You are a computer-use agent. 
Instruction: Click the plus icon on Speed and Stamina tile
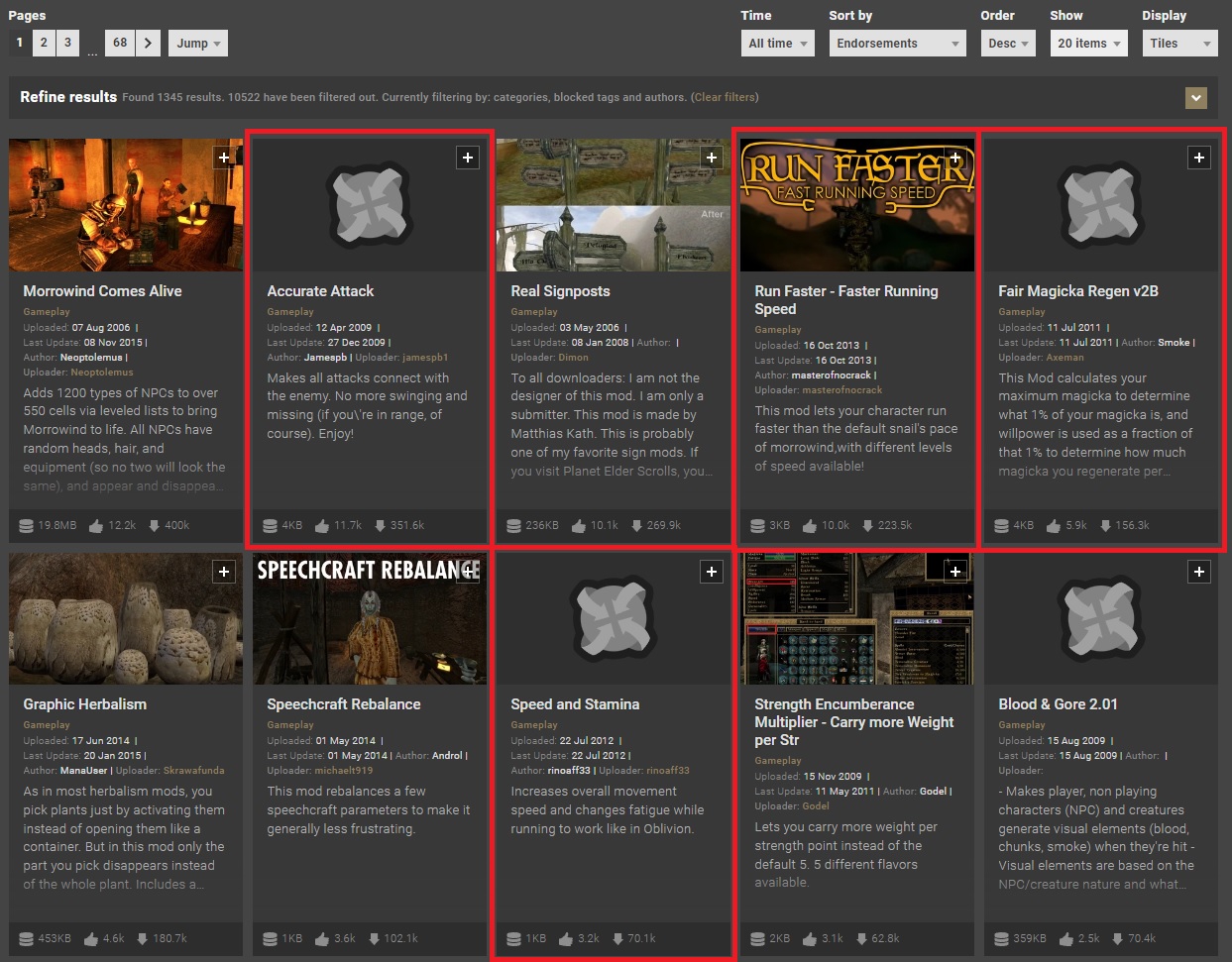pyautogui.click(x=712, y=572)
